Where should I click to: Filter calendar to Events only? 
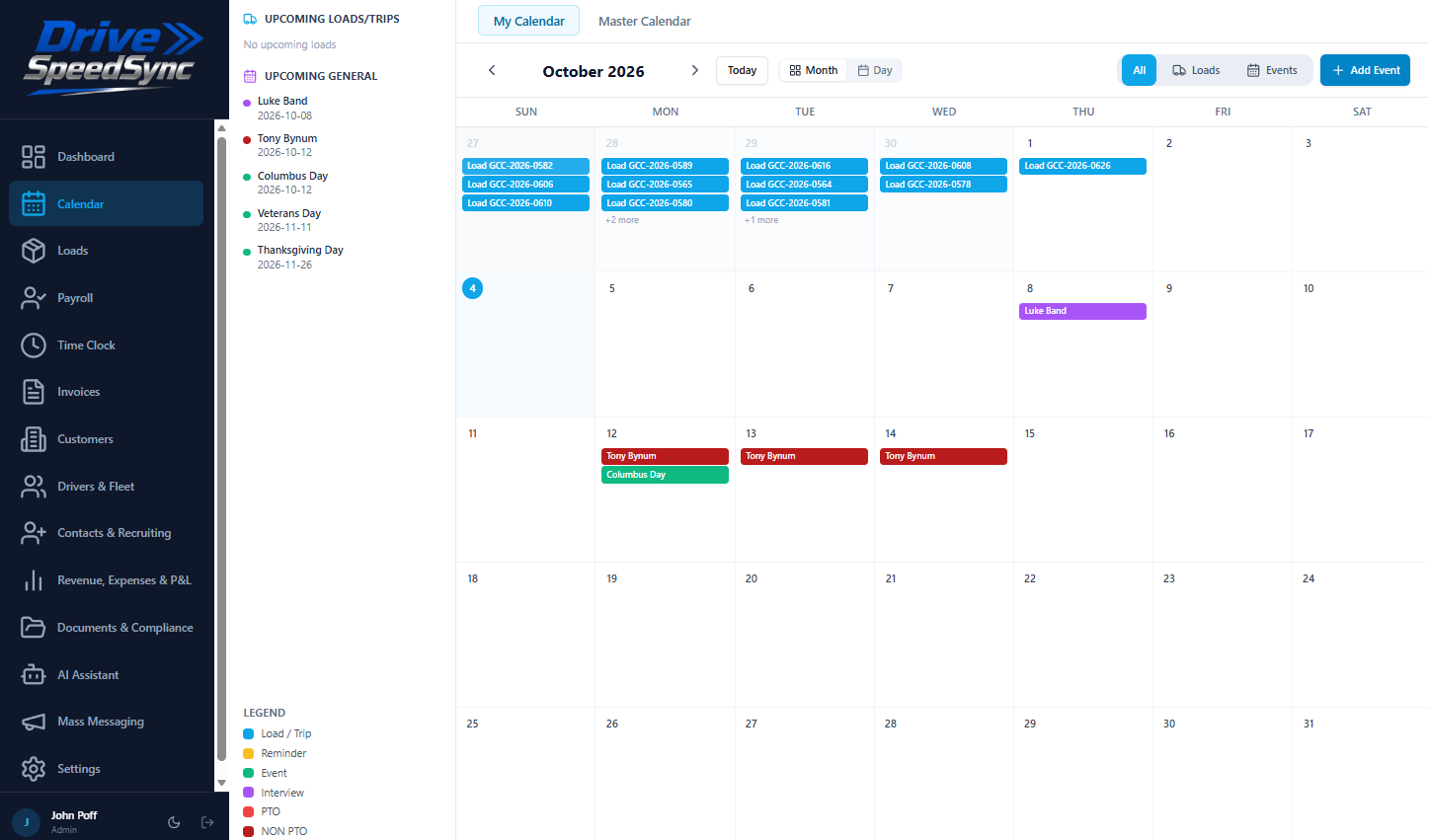[x=1272, y=70]
